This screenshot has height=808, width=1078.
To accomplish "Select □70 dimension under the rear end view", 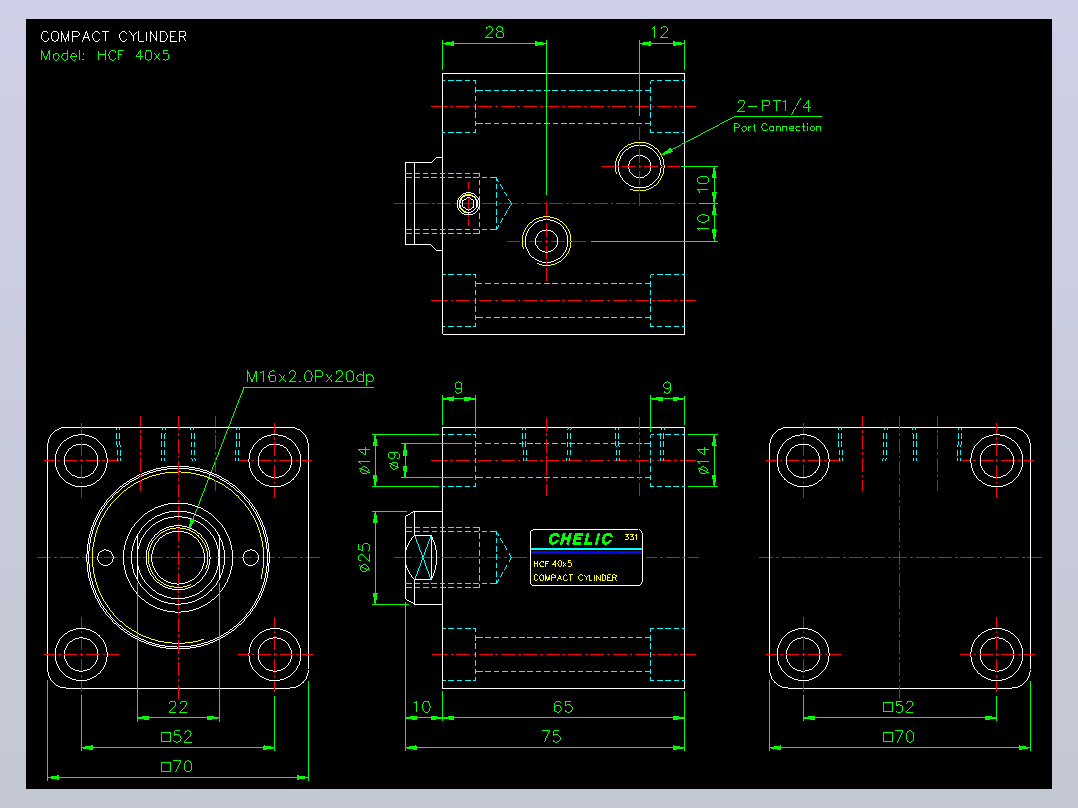I will [899, 736].
